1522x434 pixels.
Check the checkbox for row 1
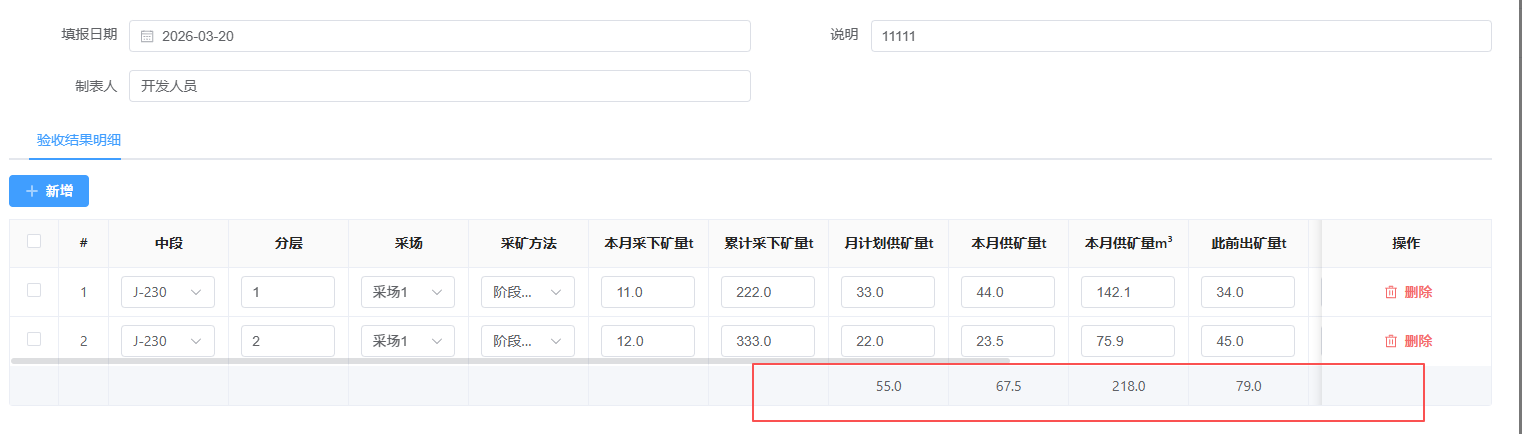pos(34,290)
